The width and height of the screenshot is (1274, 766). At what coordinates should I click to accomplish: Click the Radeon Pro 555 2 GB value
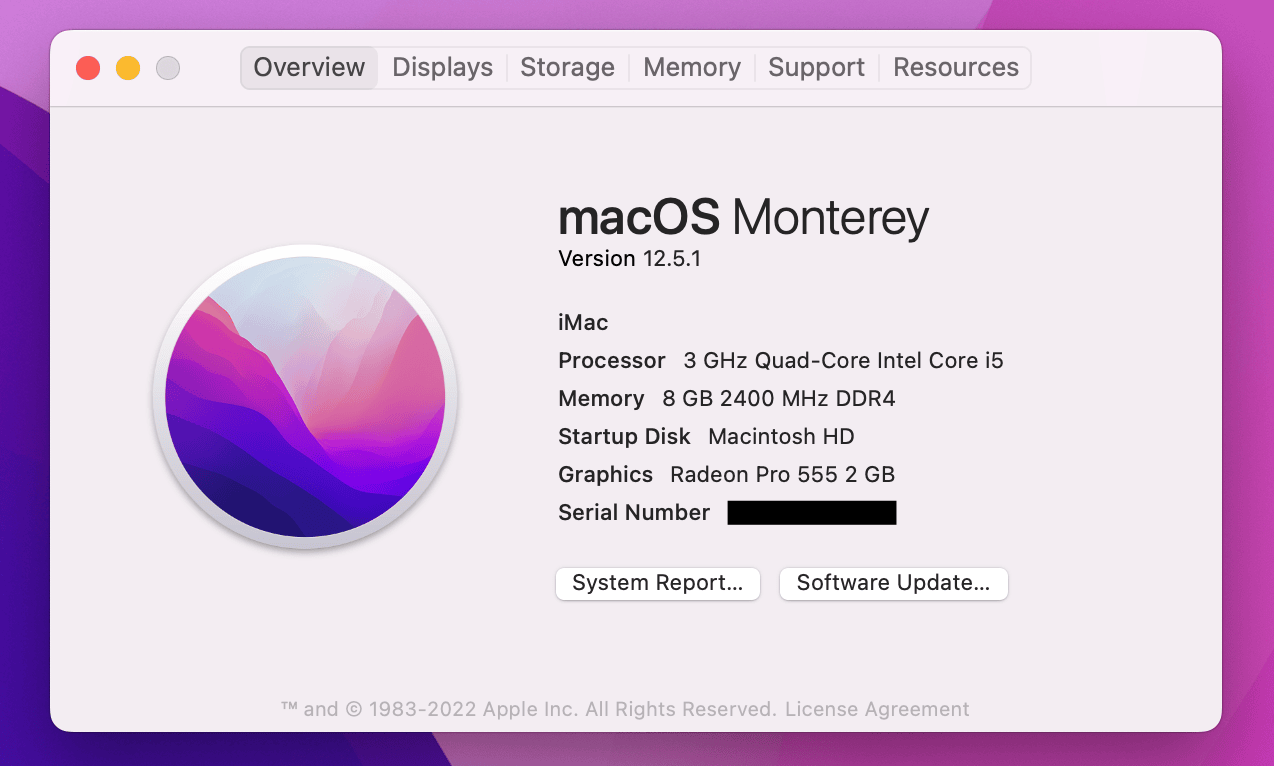pos(782,475)
